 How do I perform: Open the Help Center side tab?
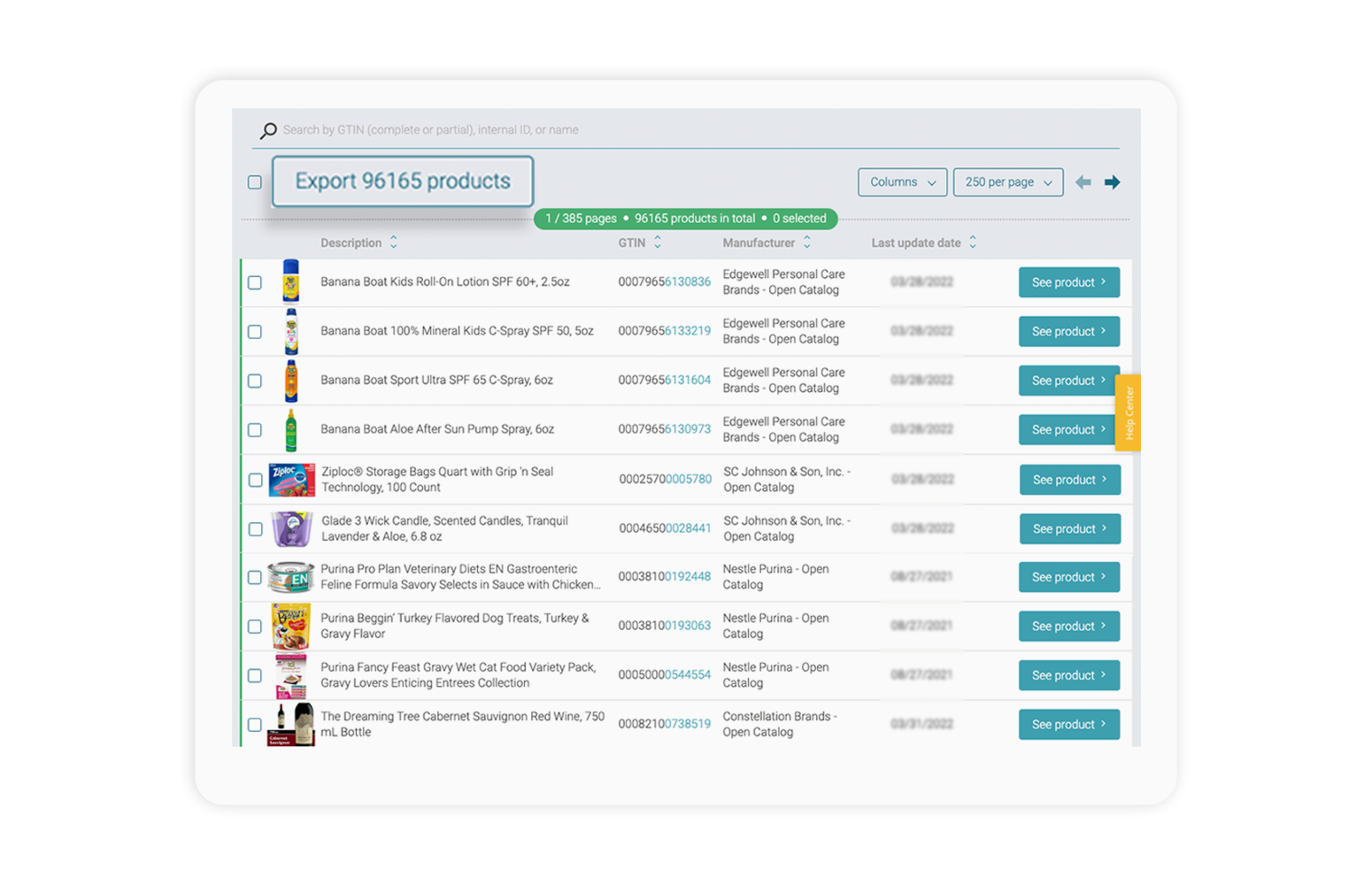click(1129, 413)
